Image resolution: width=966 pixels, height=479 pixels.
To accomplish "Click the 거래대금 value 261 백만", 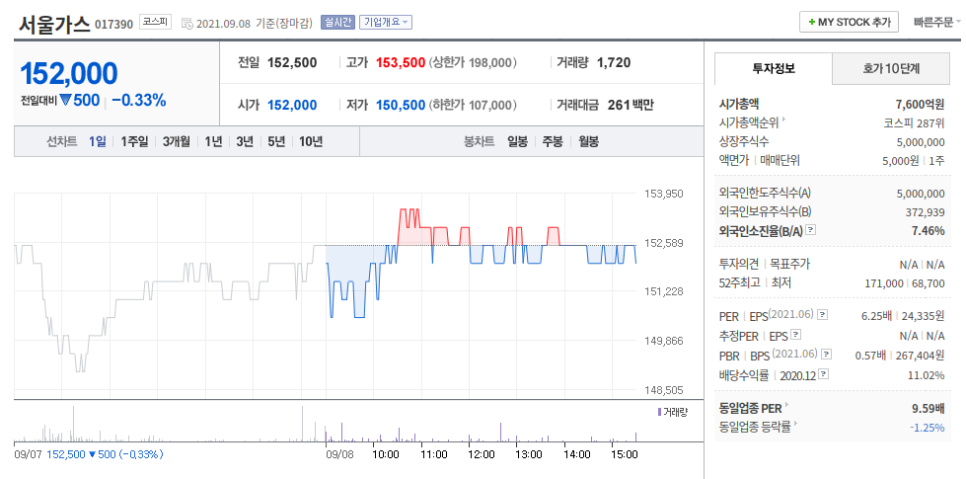I will pyautogui.click(x=630, y=105).
